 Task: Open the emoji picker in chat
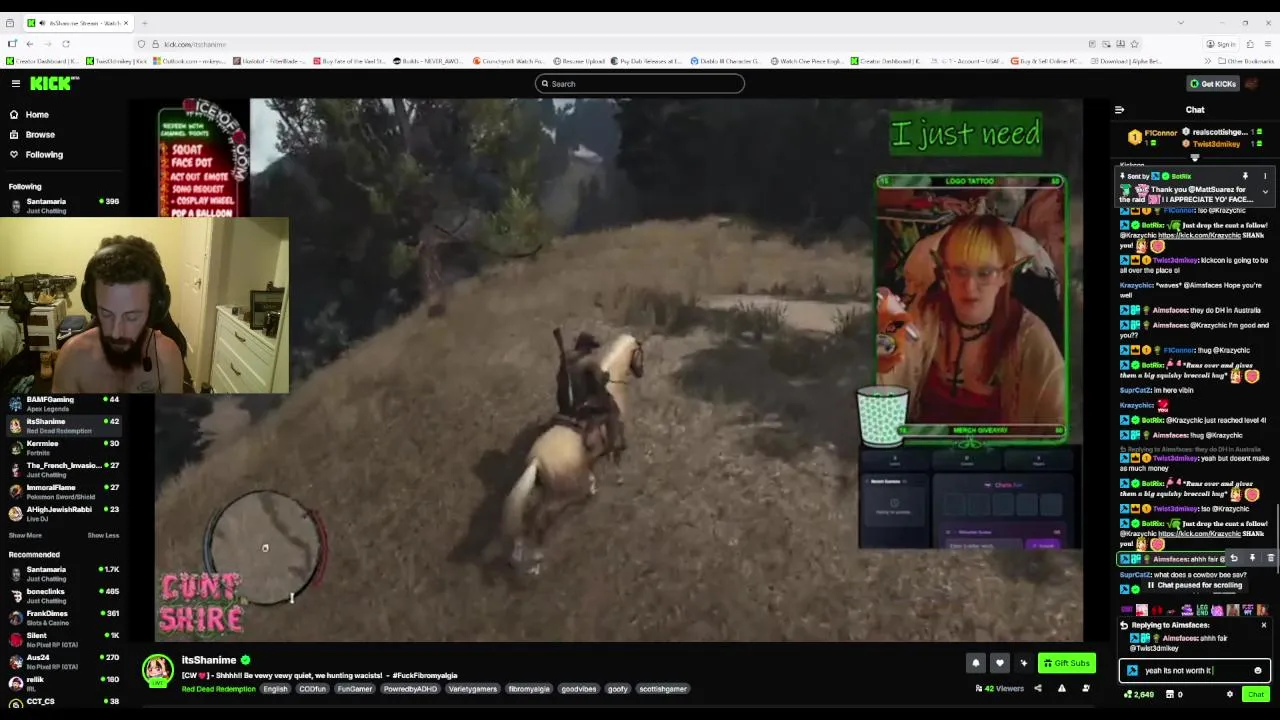(1258, 671)
